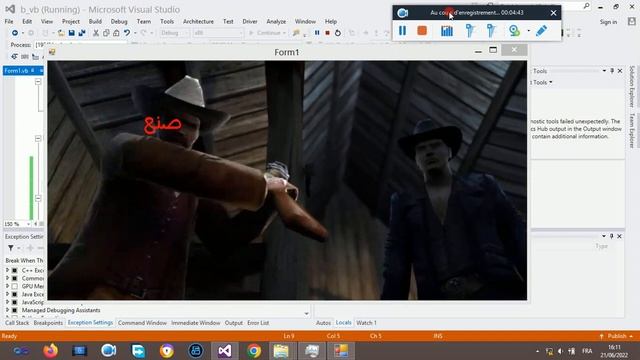Click the webcam overlay icon in recorder
Viewport: 640px width, 360px height.
[514, 31]
